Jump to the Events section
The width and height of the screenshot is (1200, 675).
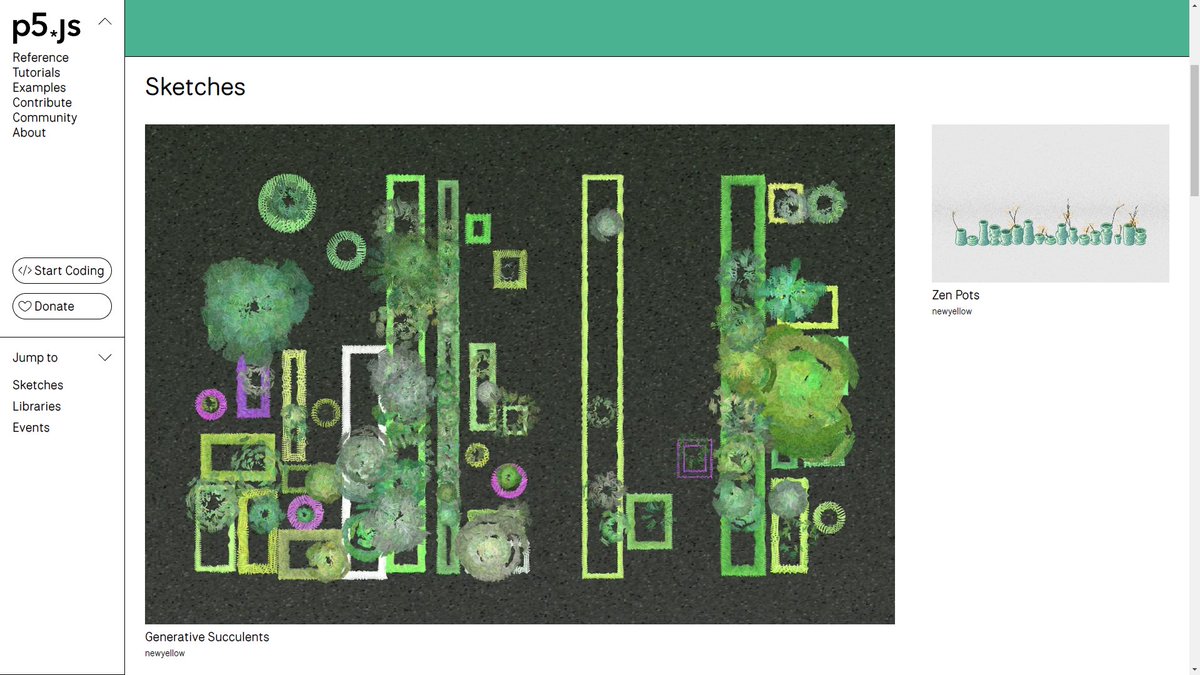point(31,427)
